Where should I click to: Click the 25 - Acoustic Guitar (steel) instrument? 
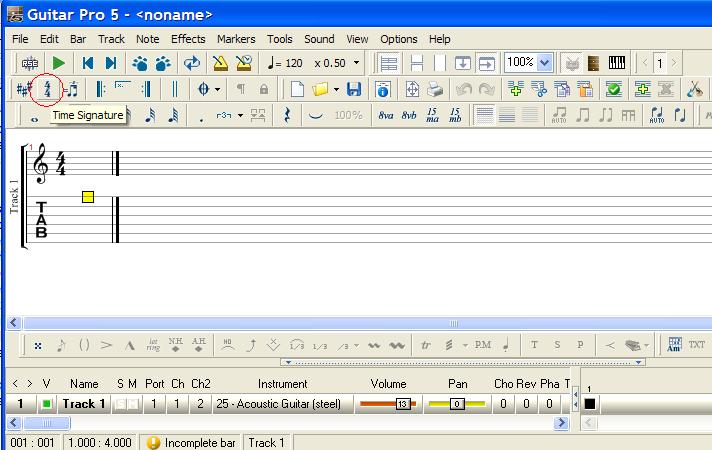coord(278,404)
